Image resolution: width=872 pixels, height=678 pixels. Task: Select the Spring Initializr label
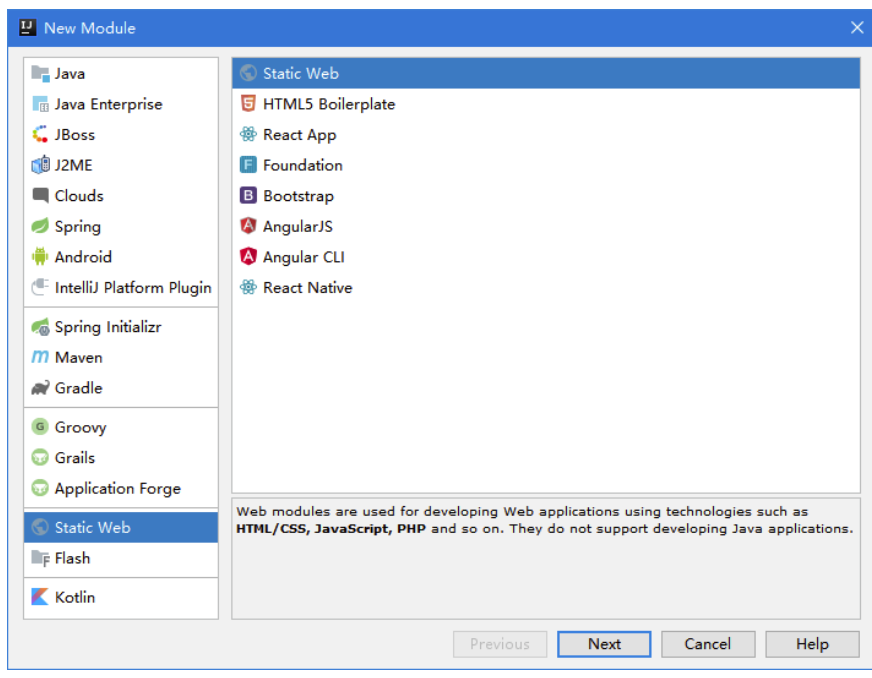point(108,327)
